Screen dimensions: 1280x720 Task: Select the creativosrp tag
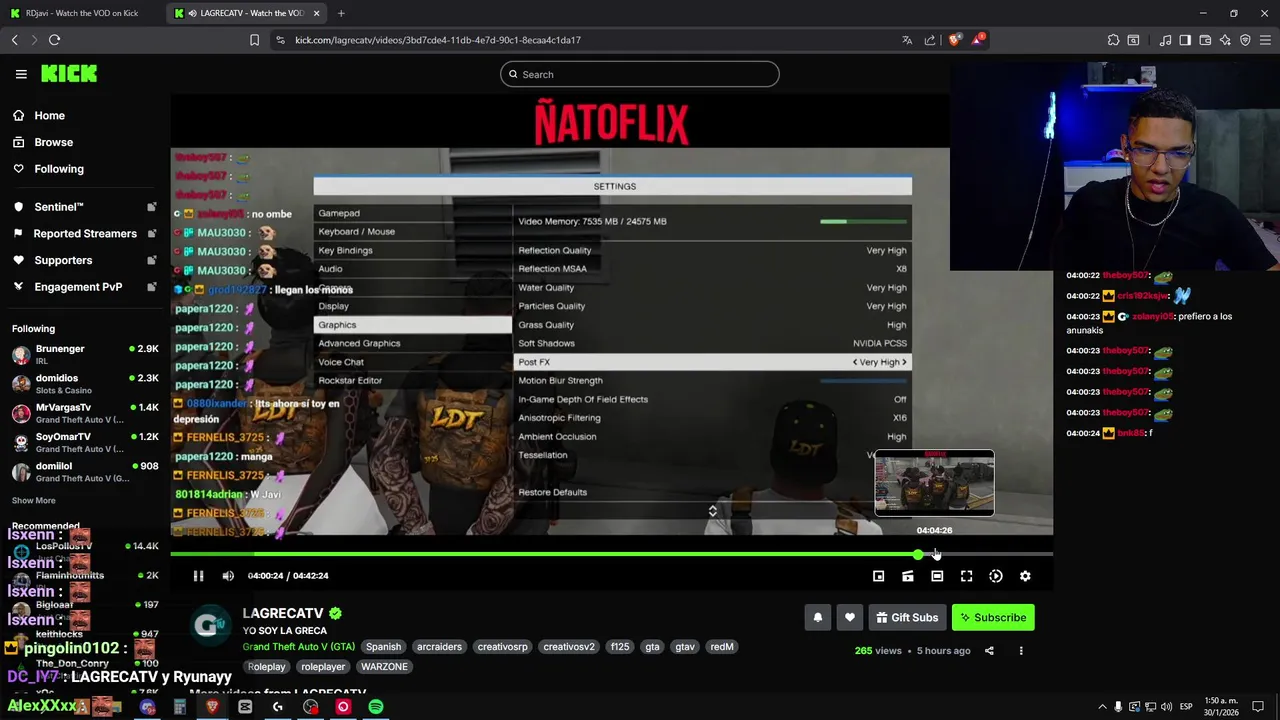click(x=502, y=647)
